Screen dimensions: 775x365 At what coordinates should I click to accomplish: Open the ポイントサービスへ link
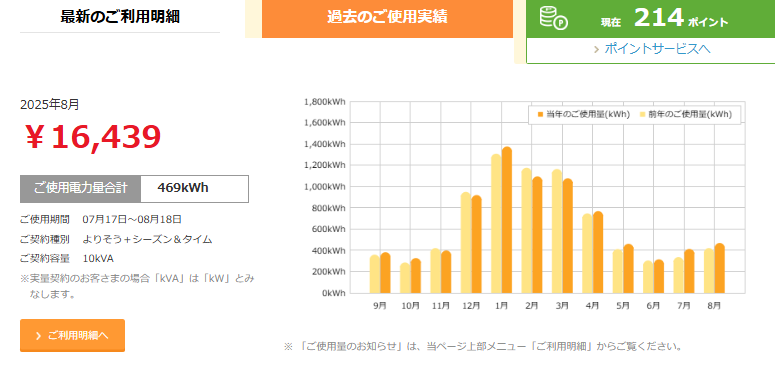657,49
